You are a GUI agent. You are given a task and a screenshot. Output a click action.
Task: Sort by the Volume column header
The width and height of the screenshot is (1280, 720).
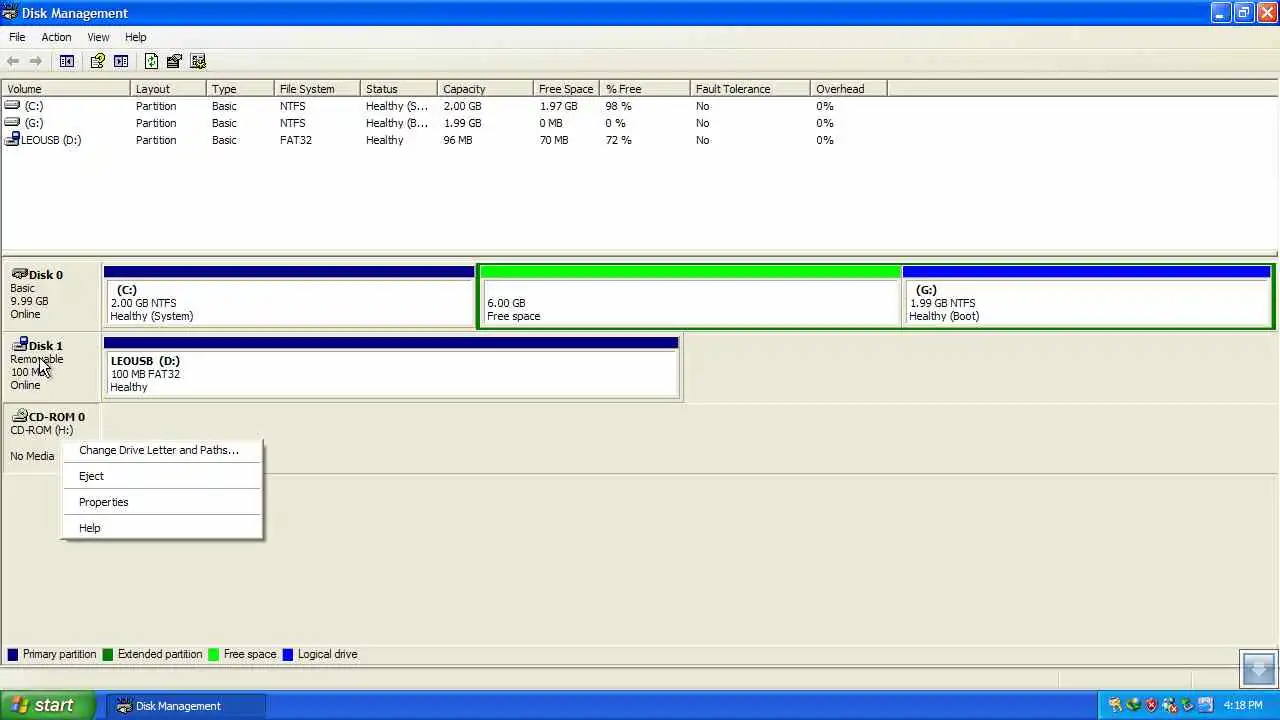66,89
